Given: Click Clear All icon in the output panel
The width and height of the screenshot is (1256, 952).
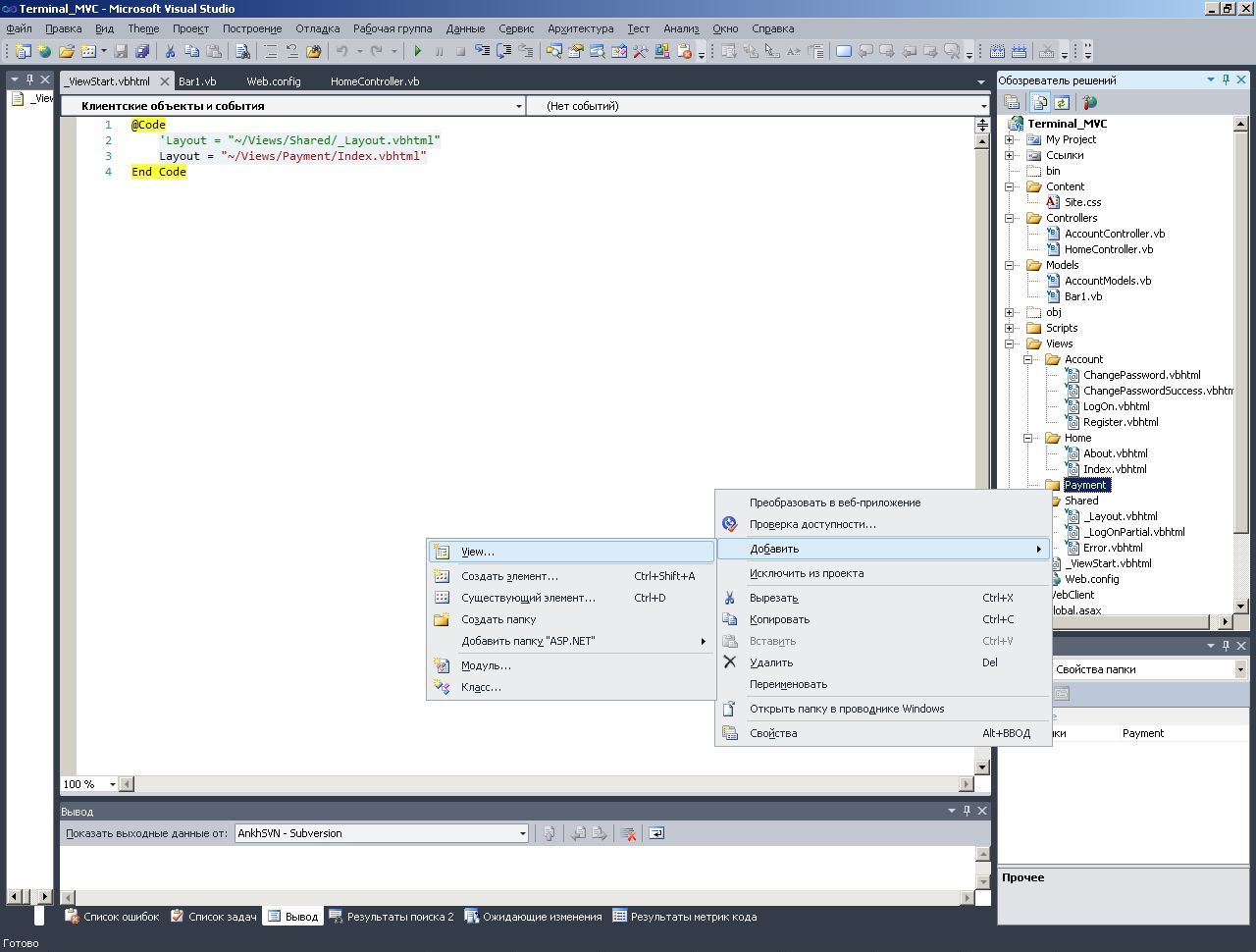Looking at the screenshot, I should click(x=629, y=833).
